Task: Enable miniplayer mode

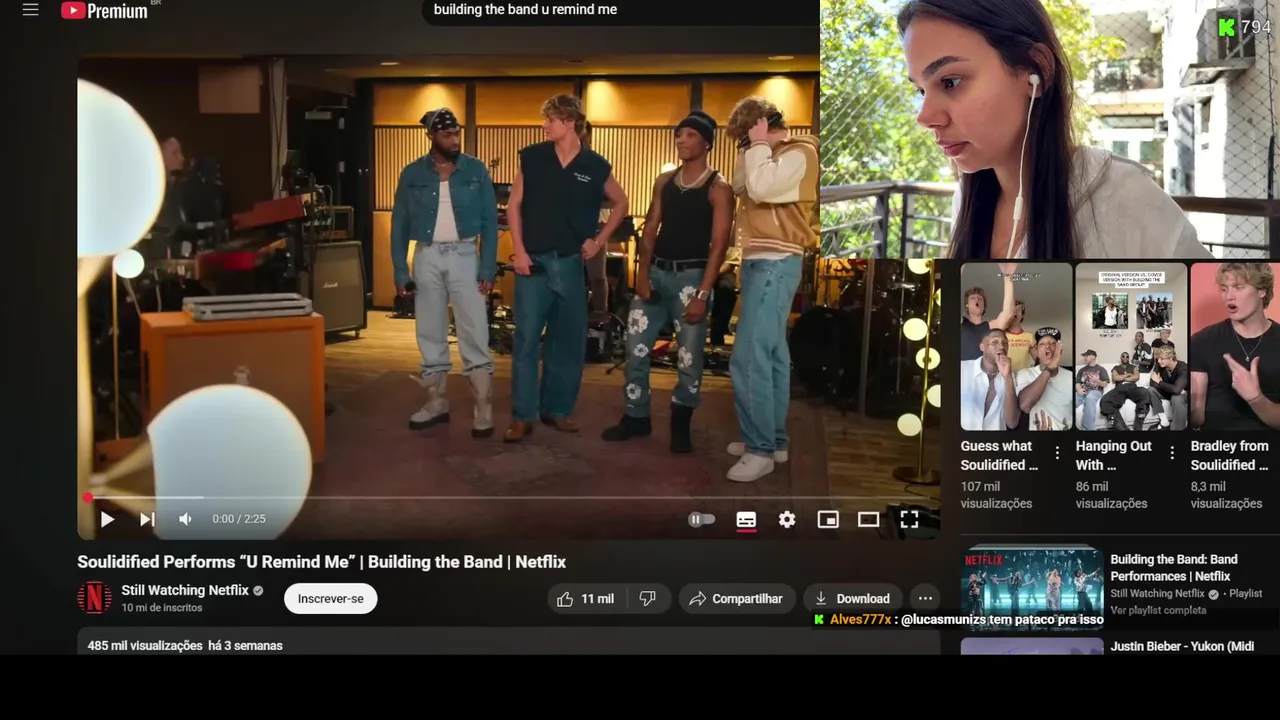Action: coord(828,519)
